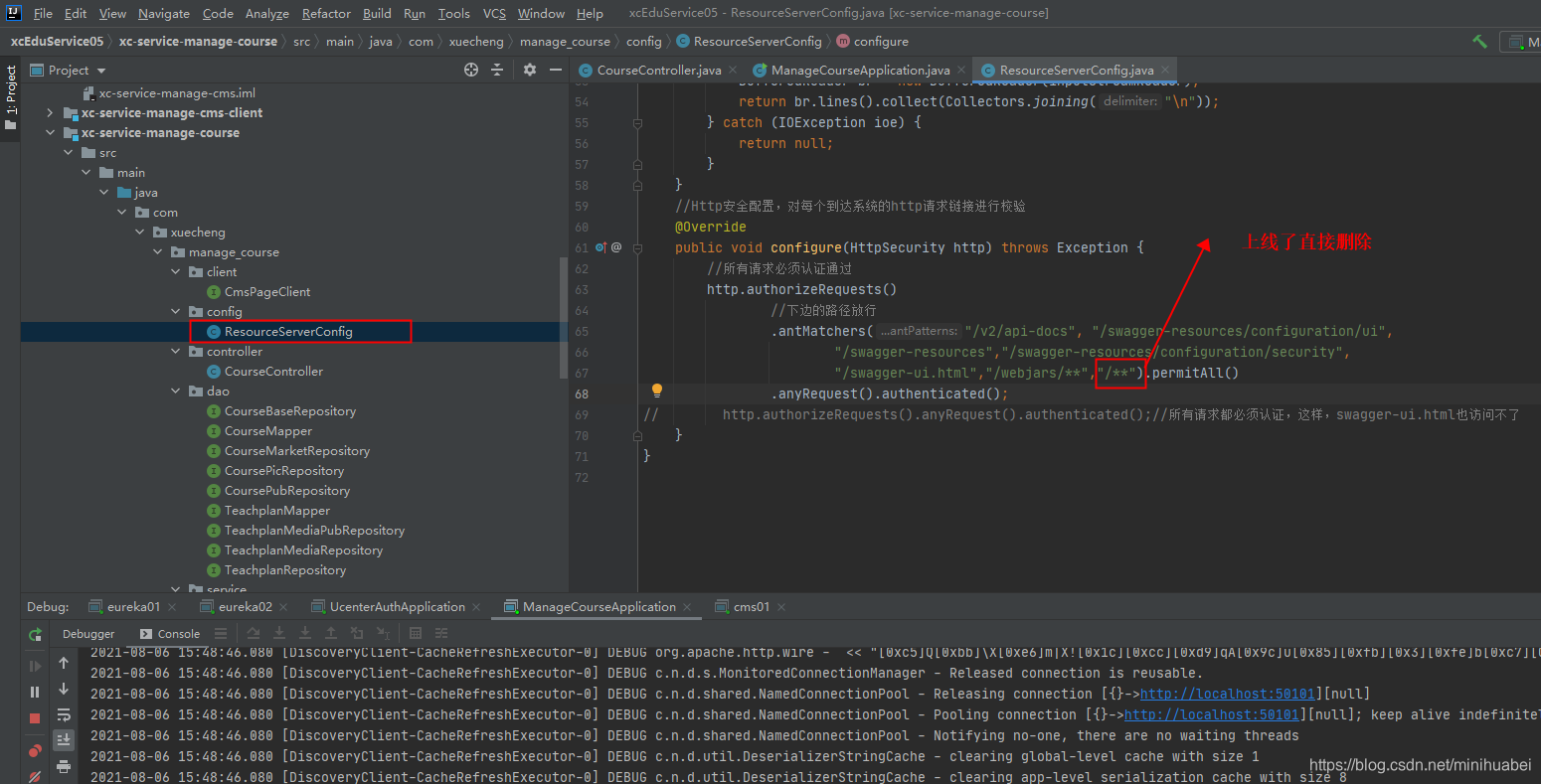
Task: Open the Refactor menu
Action: pos(326,13)
